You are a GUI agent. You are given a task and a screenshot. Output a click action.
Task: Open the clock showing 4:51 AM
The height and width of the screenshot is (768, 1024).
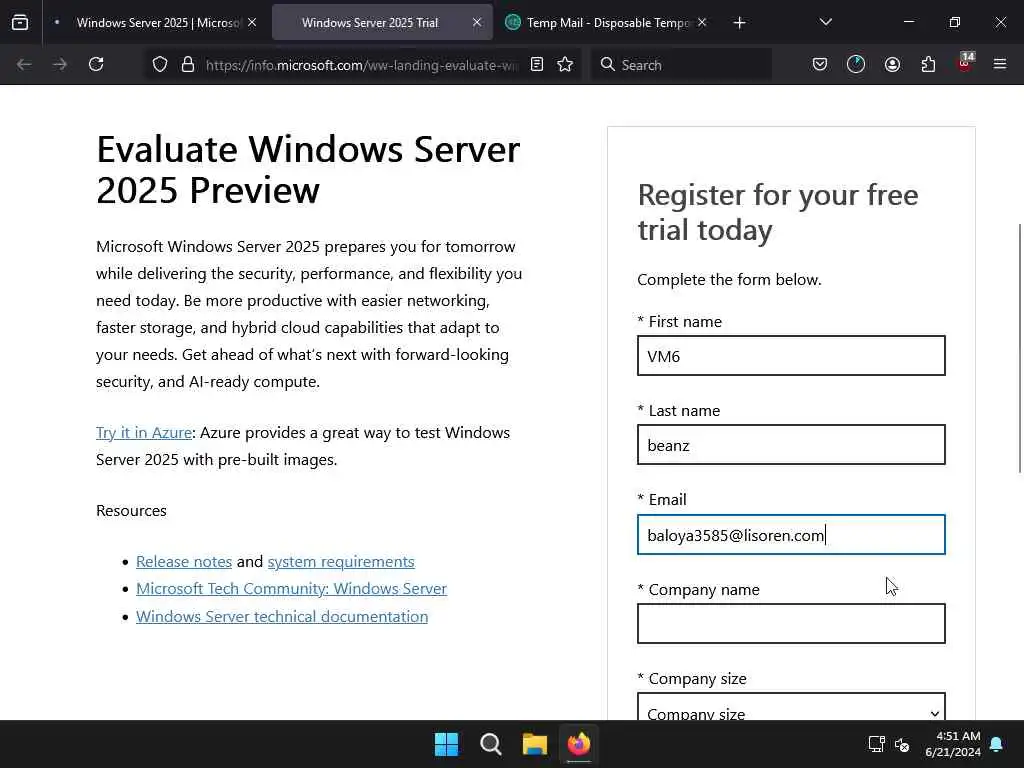tap(953, 744)
